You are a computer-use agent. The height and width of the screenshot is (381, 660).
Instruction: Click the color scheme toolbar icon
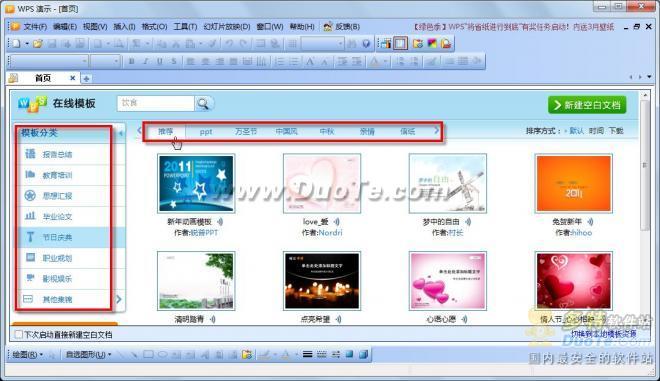432,43
